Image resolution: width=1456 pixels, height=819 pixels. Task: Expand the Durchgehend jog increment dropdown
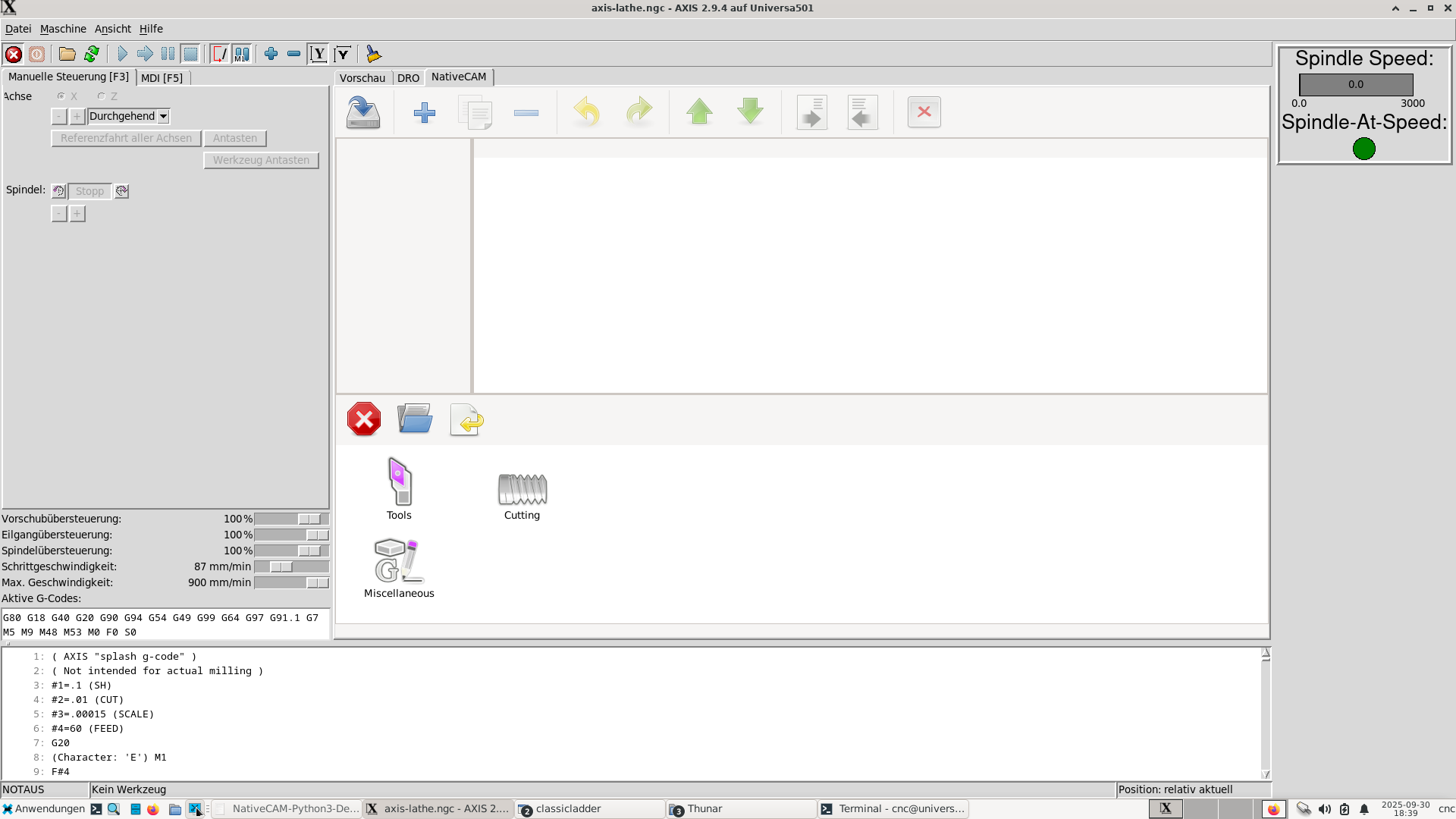[x=163, y=117]
